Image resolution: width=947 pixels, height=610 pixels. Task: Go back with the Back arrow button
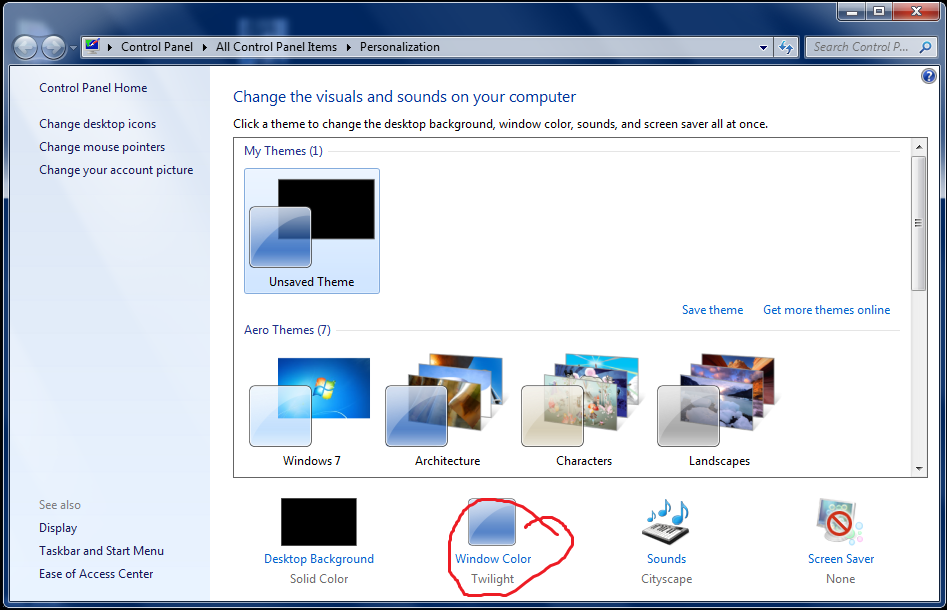coord(26,47)
